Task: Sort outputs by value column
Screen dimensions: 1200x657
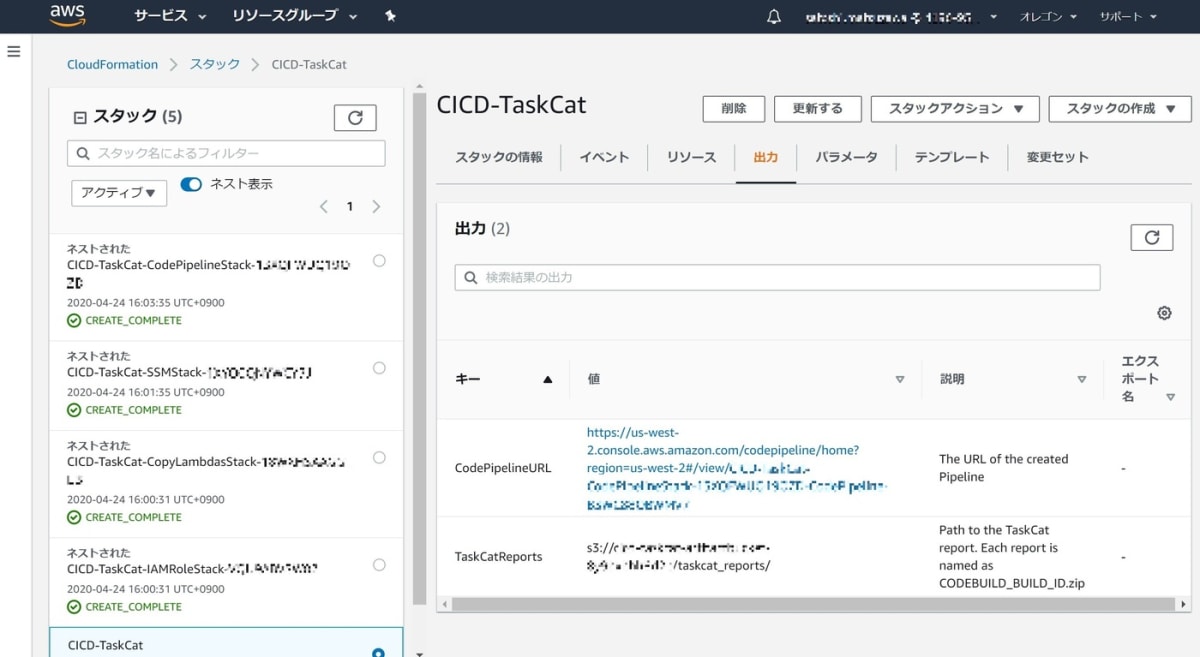Action: [x=899, y=380]
